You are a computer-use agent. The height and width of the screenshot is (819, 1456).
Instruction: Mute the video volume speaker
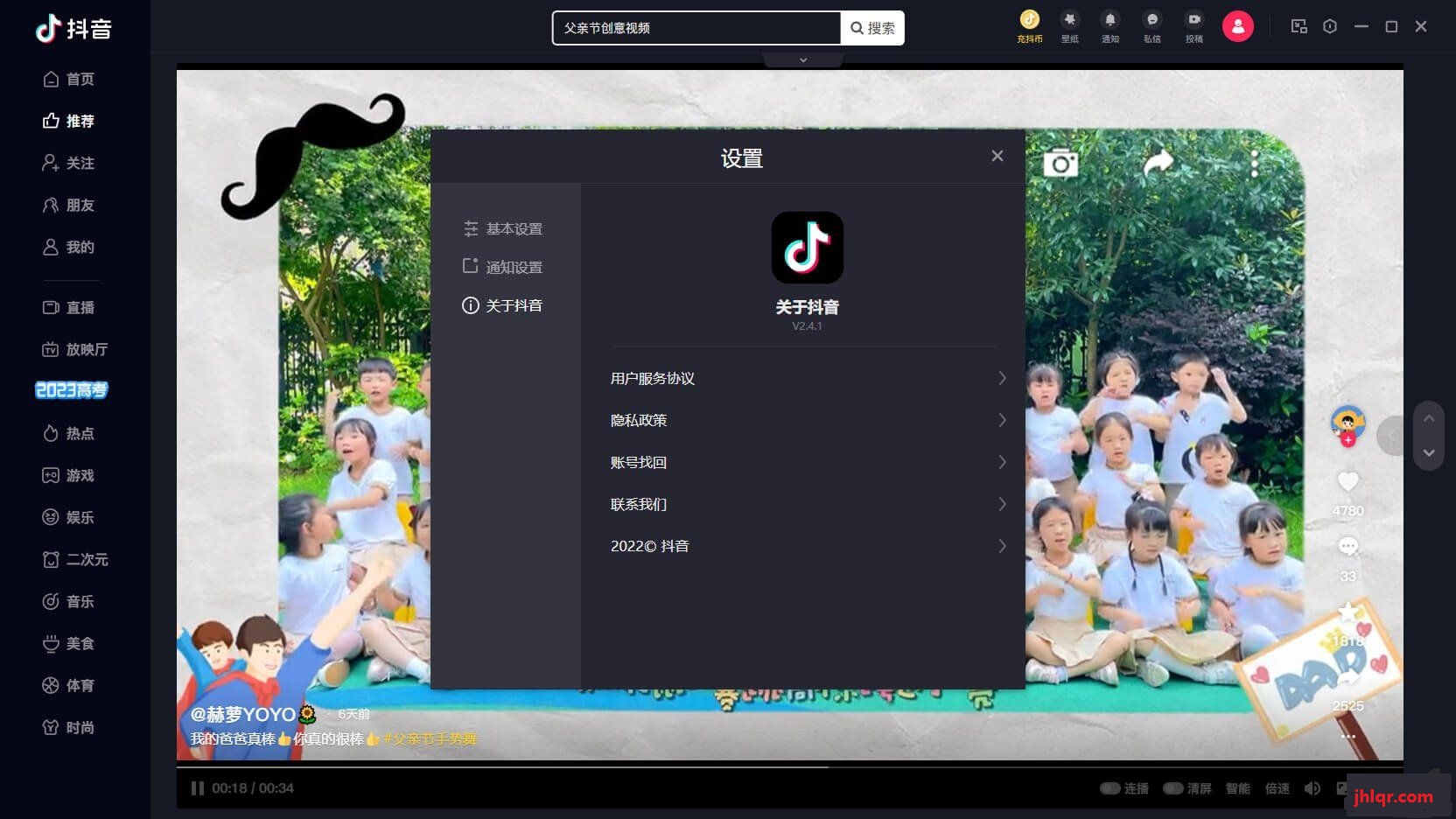coord(1312,788)
